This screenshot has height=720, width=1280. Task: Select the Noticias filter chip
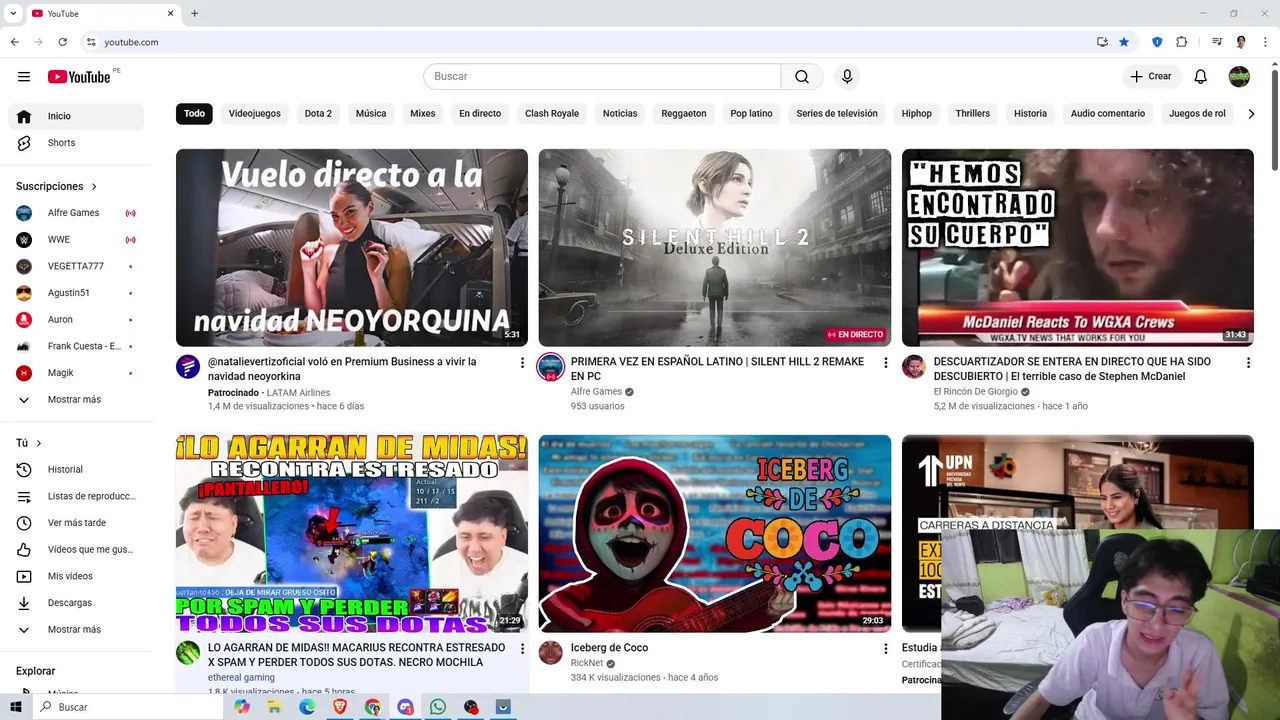tap(620, 114)
